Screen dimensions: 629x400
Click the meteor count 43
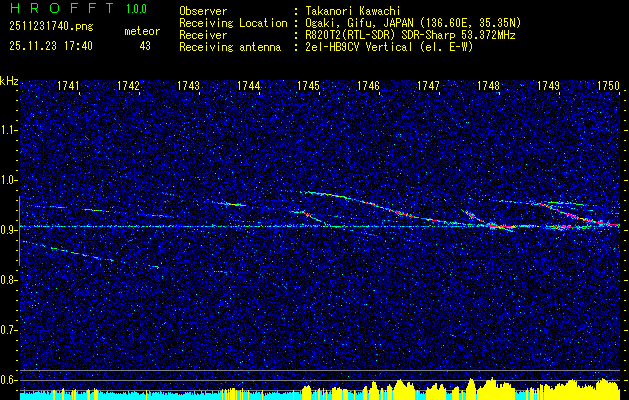(145, 46)
